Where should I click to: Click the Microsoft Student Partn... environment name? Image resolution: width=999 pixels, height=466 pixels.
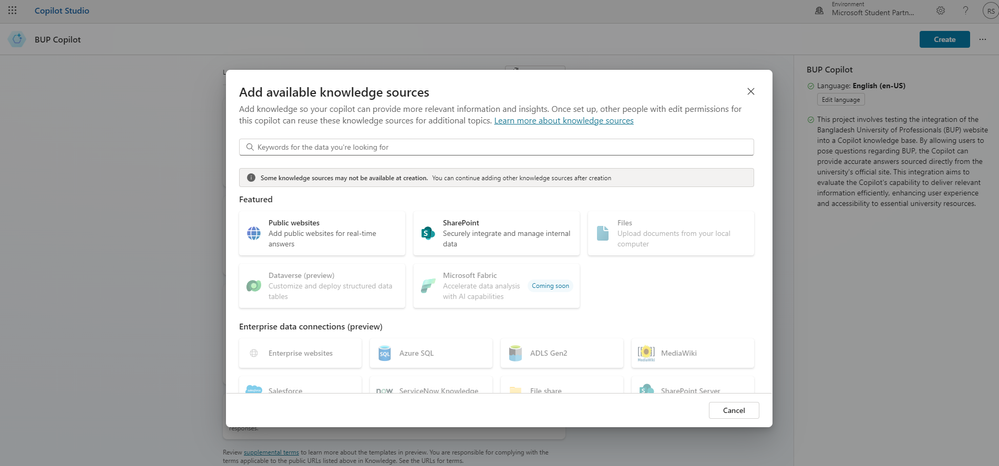873,13
